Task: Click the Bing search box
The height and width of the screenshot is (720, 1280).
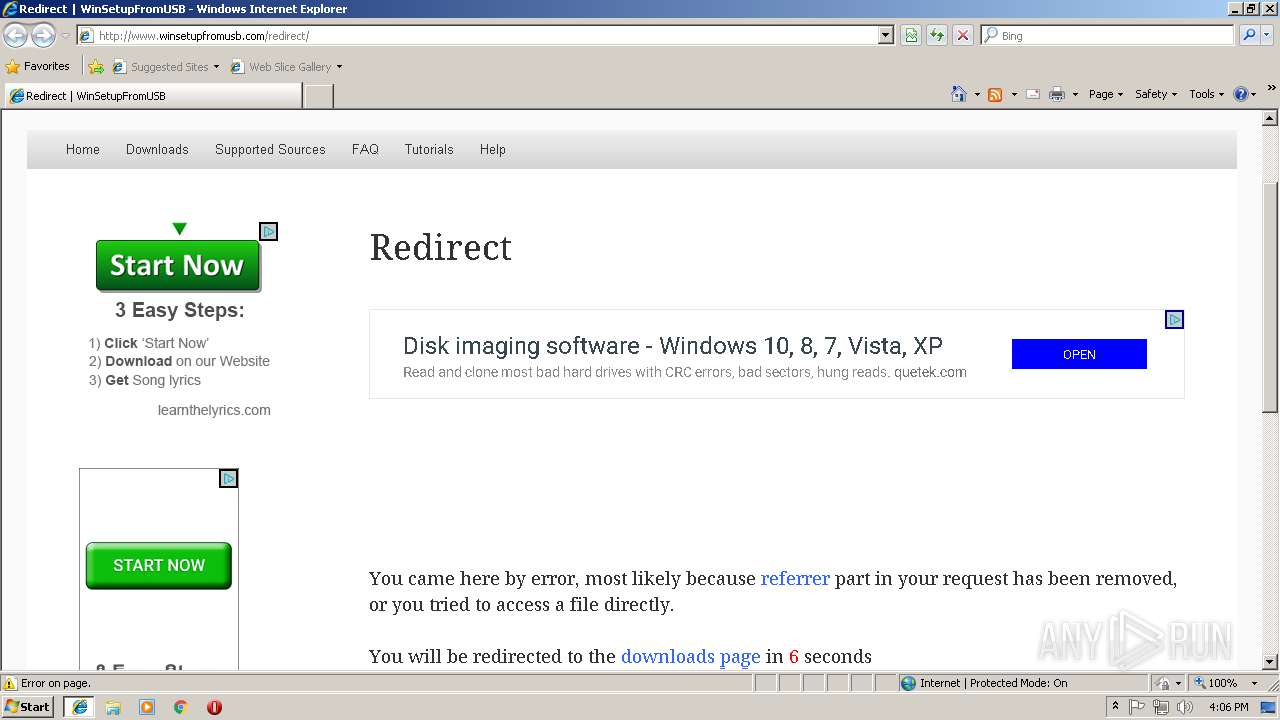Action: pos(1107,35)
